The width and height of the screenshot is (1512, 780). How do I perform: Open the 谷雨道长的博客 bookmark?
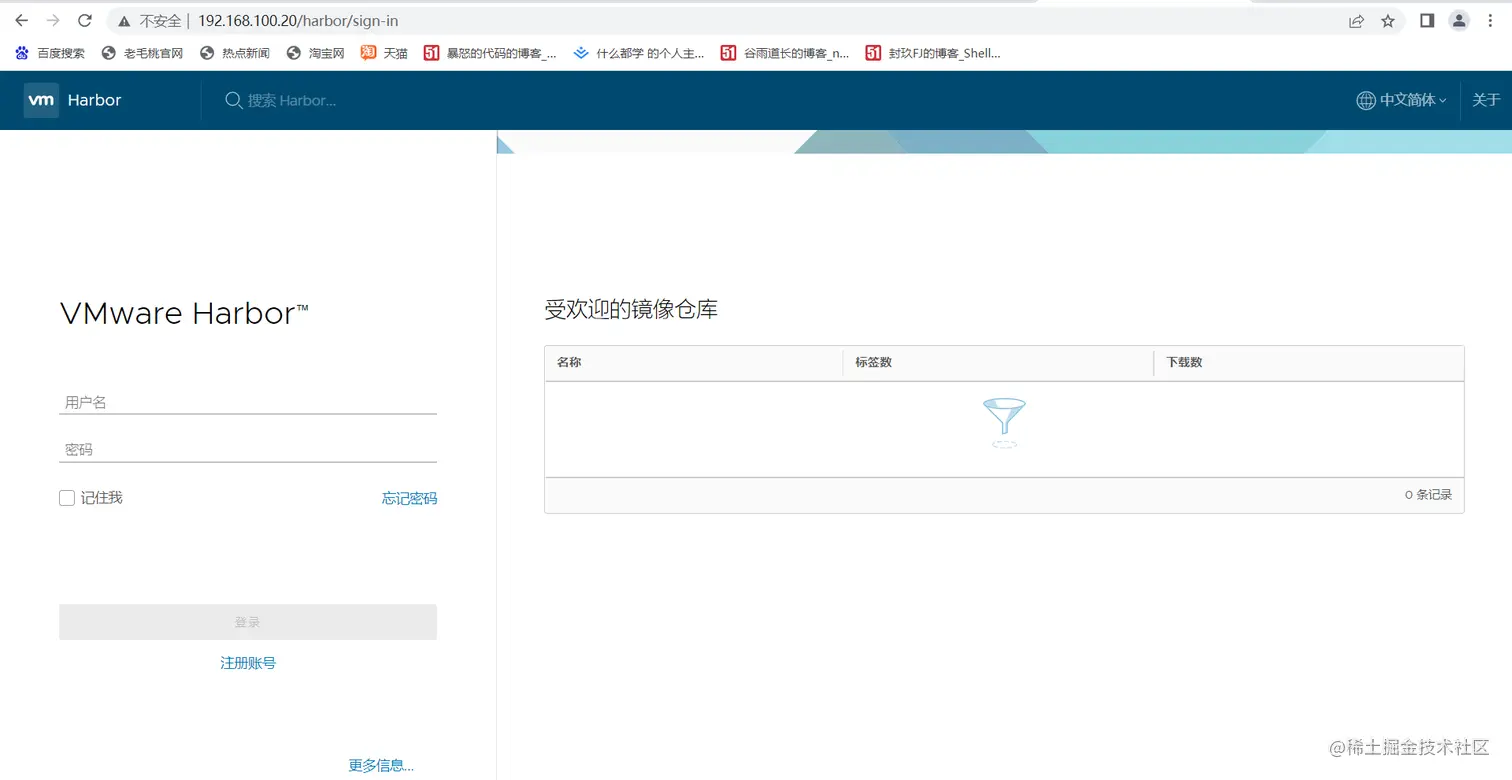pos(785,53)
